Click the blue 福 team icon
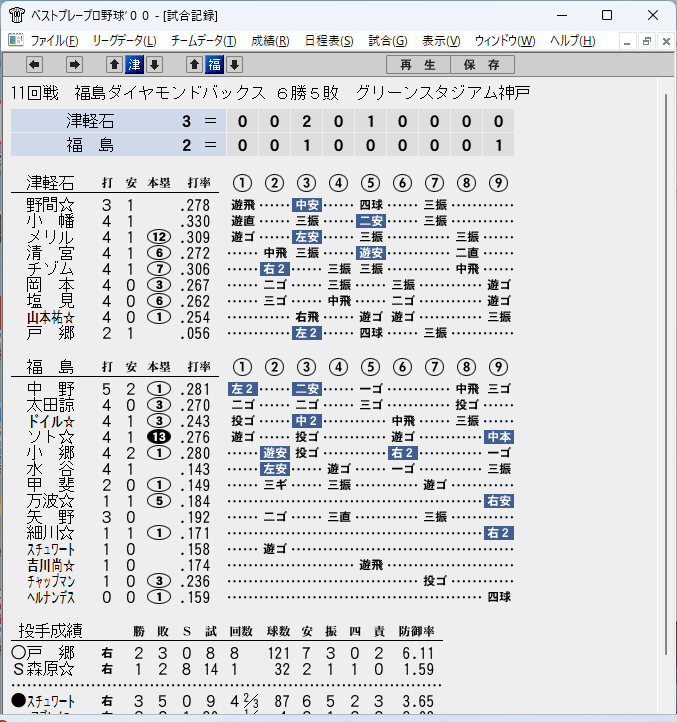Viewport: 677px width, 722px height. (x=214, y=65)
